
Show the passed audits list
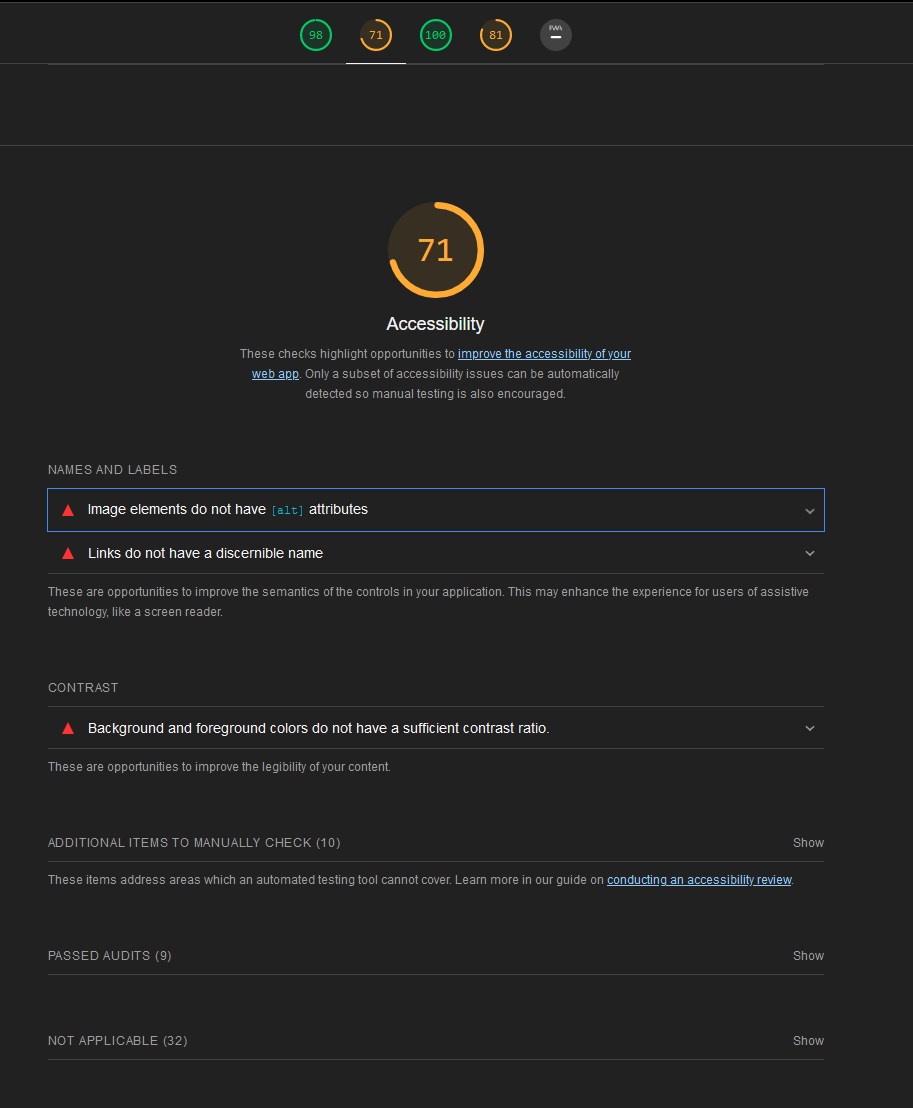click(x=808, y=956)
